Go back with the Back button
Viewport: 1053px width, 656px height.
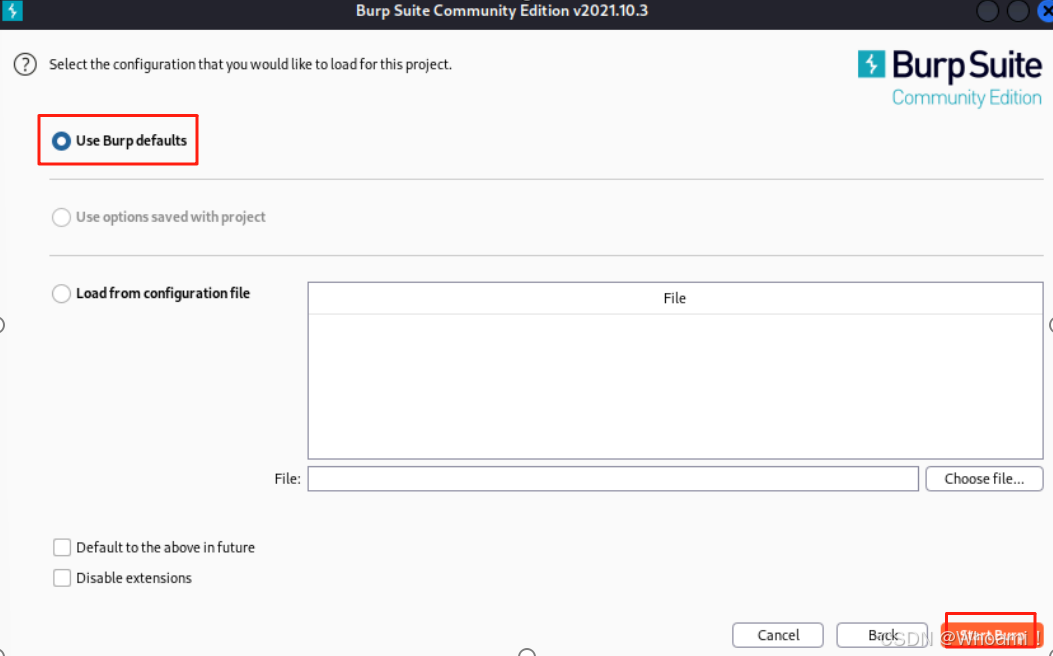882,635
